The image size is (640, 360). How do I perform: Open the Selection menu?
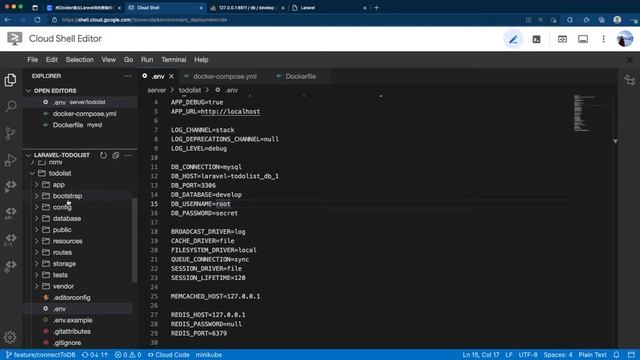point(80,60)
